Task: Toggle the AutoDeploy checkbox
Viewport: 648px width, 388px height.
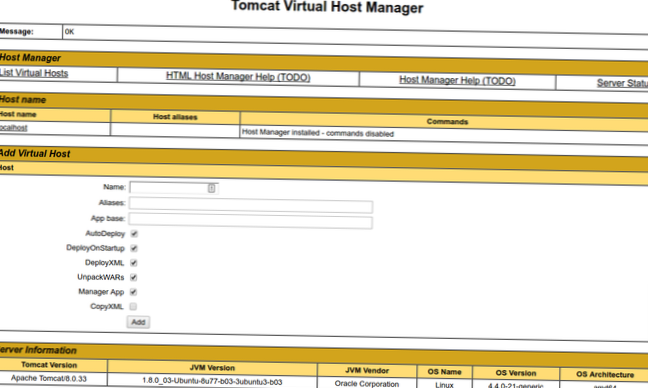Action: 134,233
